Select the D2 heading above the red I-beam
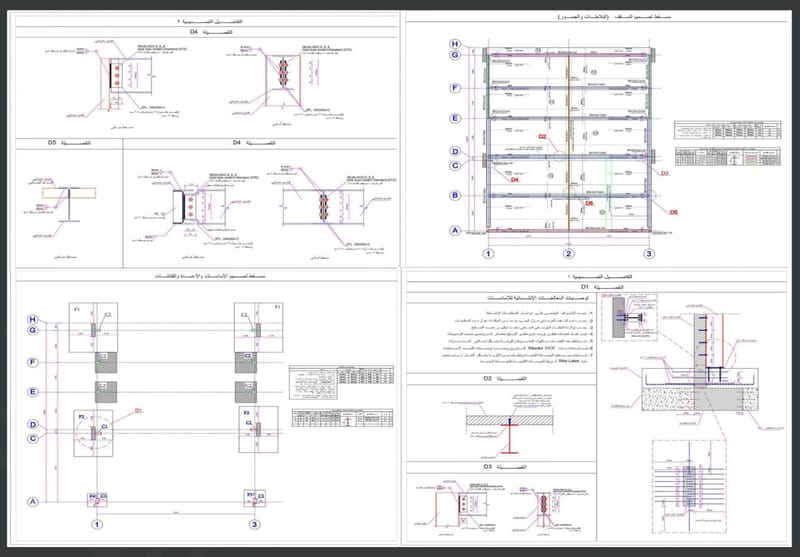Viewport: 800px width, 557px height. click(x=487, y=379)
